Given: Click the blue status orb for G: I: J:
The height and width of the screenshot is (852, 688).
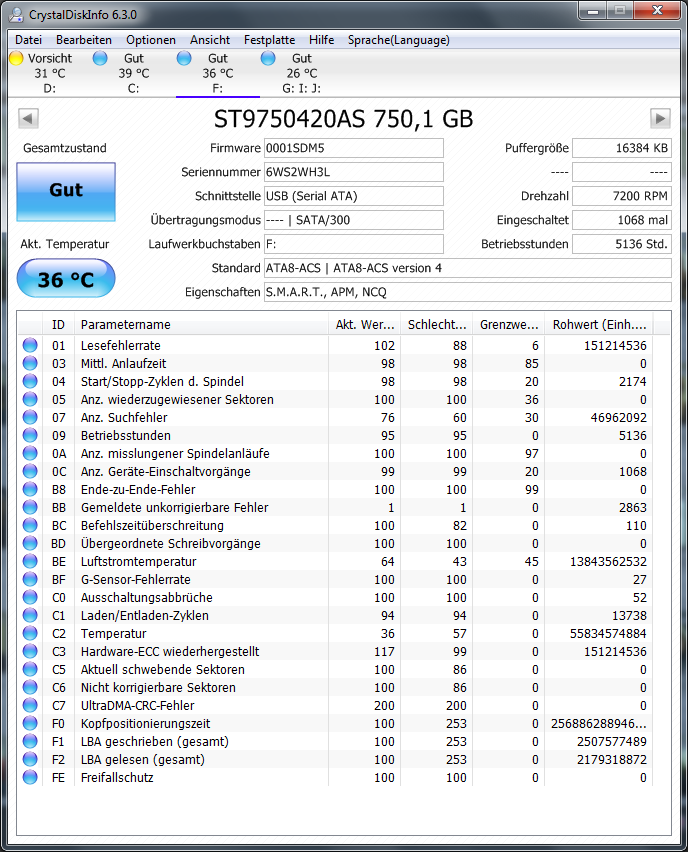Looking at the screenshot, I should [x=268, y=58].
